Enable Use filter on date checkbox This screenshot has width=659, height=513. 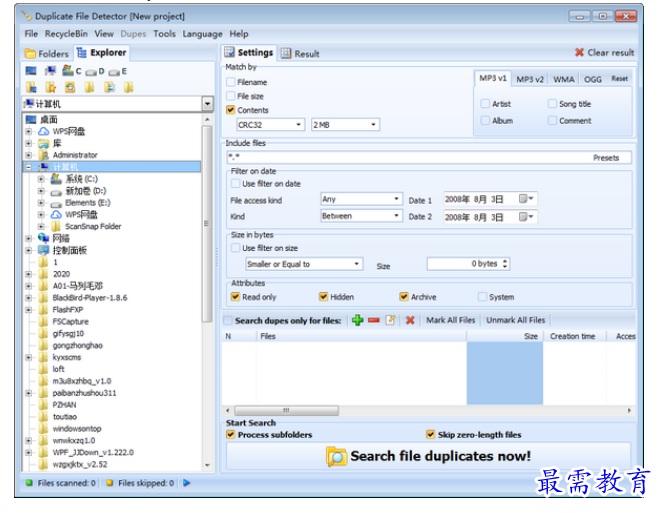click(236, 184)
